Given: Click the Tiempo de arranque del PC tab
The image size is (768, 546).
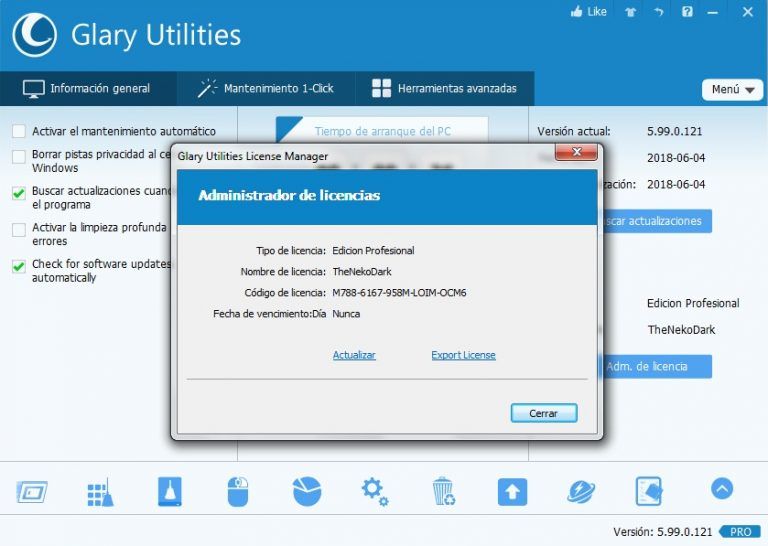Looking at the screenshot, I should (x=382, y=131).
